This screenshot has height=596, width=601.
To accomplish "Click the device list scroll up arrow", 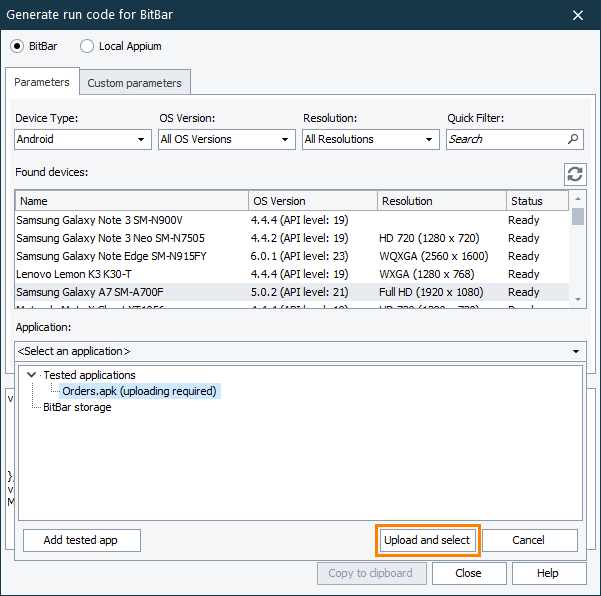I will [578, 199].
